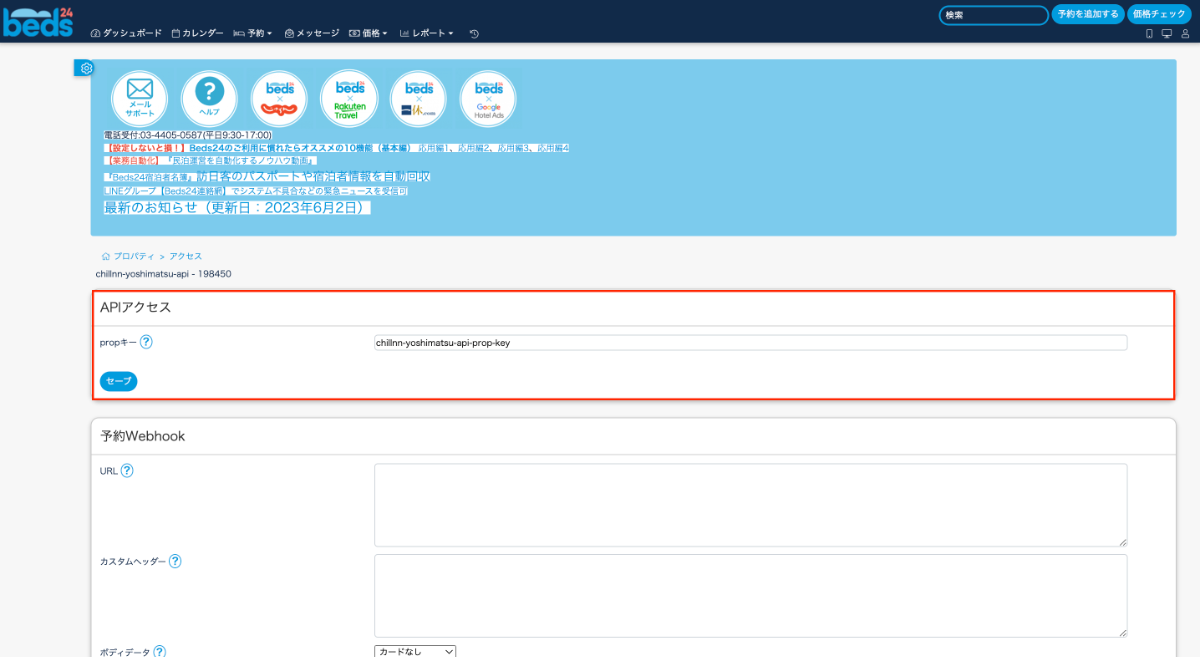
Task: Switch to mobile view phone icon
Action: [x=1149, y=33]
